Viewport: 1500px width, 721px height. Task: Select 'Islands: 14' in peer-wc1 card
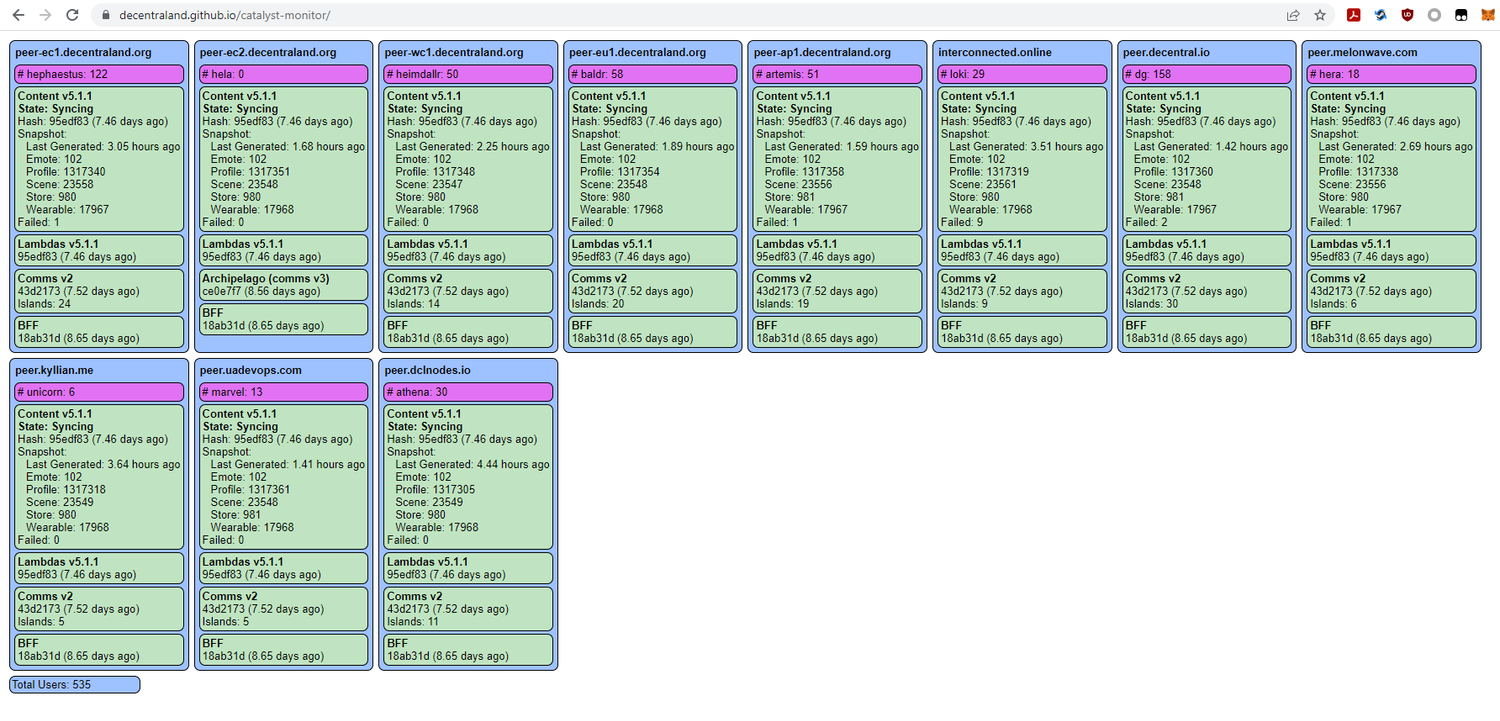point(413,304)
